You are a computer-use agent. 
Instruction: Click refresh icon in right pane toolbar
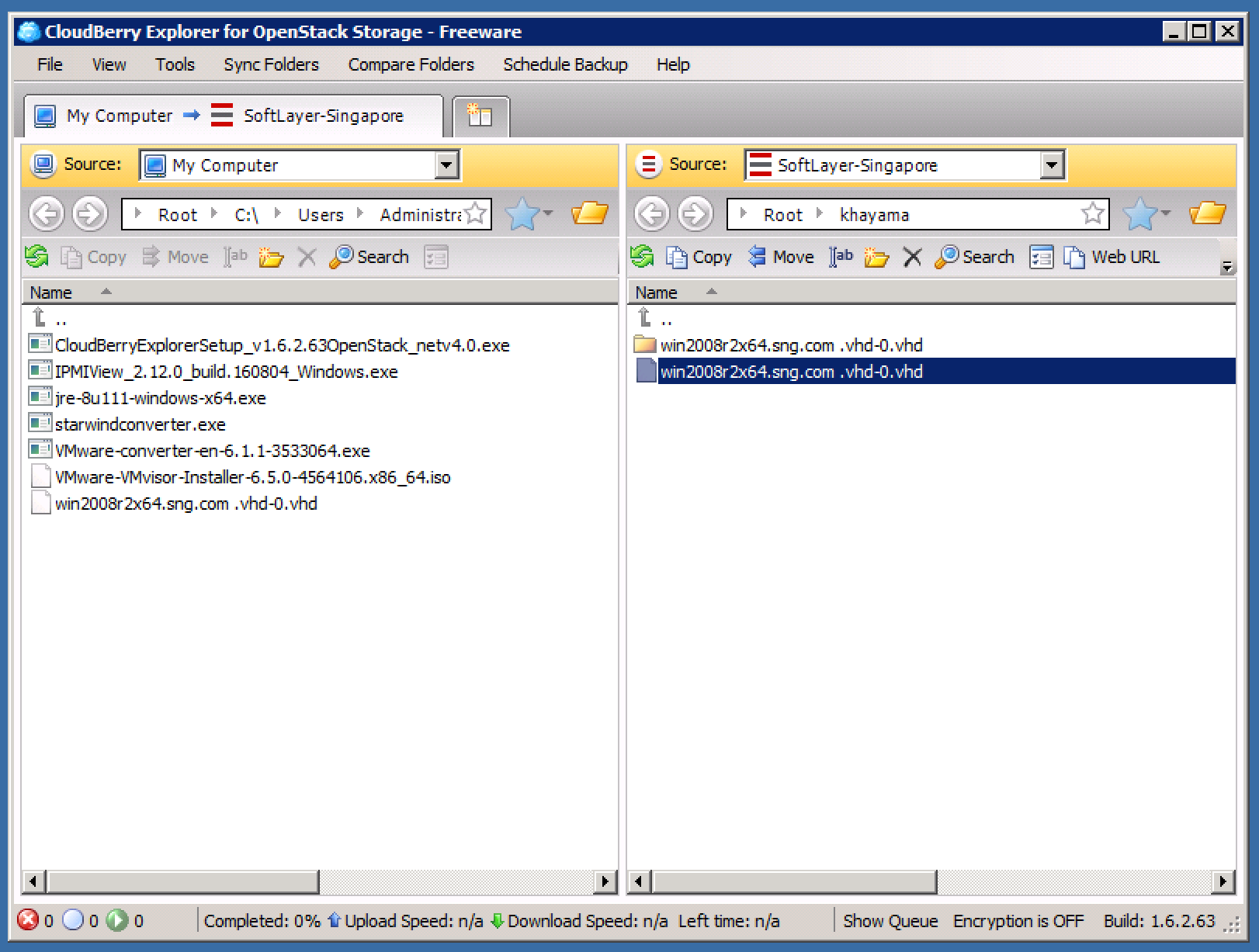point(642,257)
